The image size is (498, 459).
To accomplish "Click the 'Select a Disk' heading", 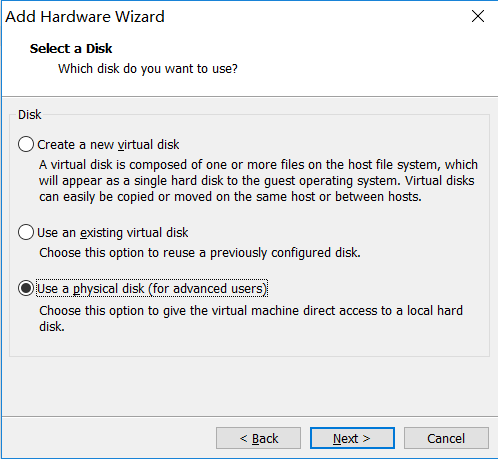I will click(x=71, y=49).
